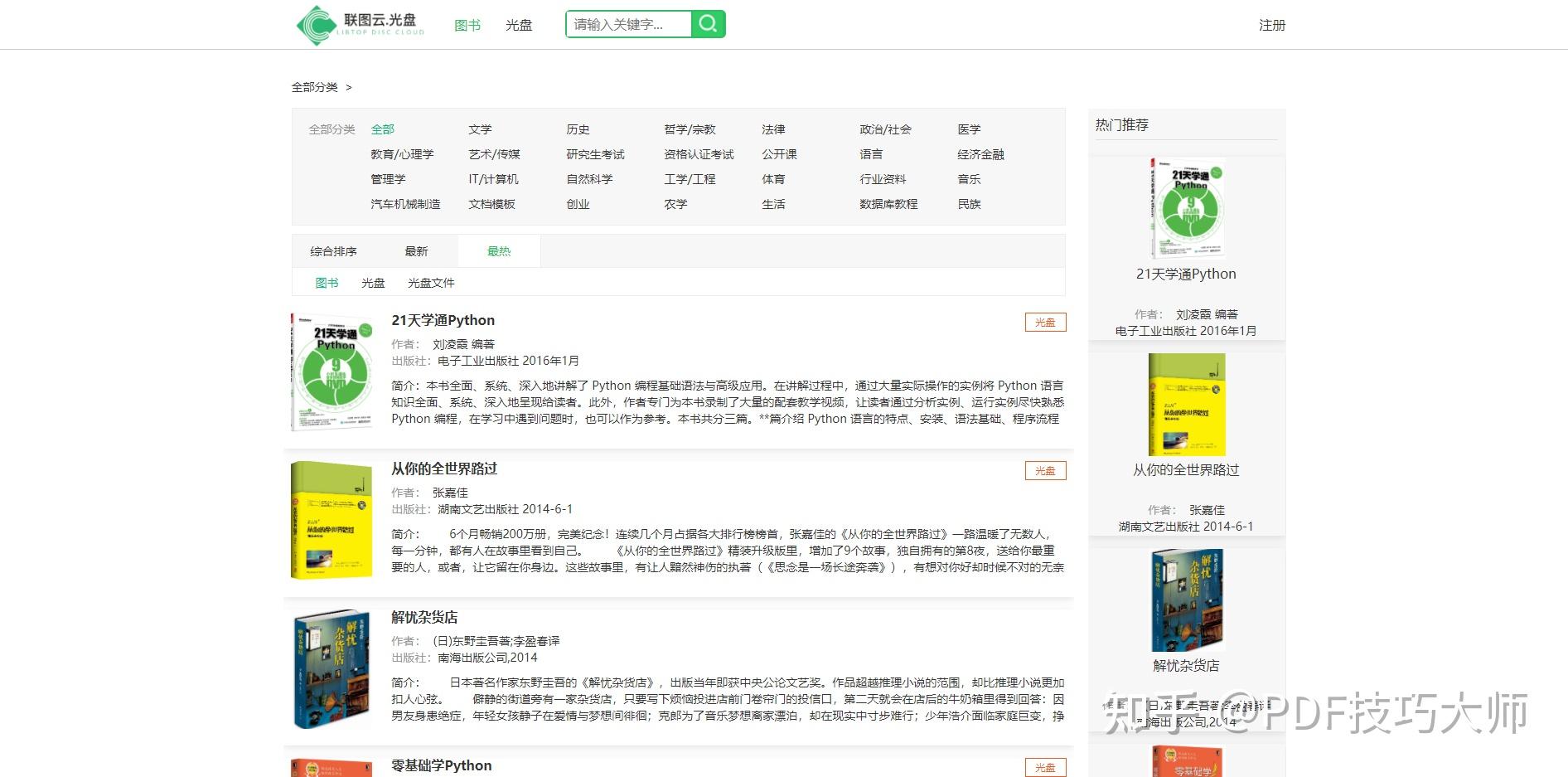Select the 文学 category filter
This screenshot has height=777, width=1568.
(480, 129)
